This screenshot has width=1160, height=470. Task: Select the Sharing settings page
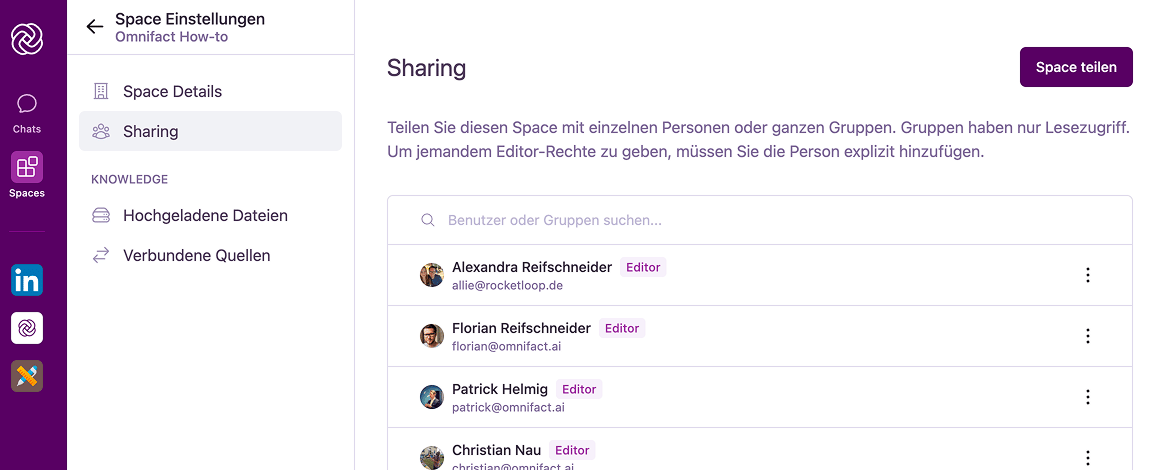(210, 132)
